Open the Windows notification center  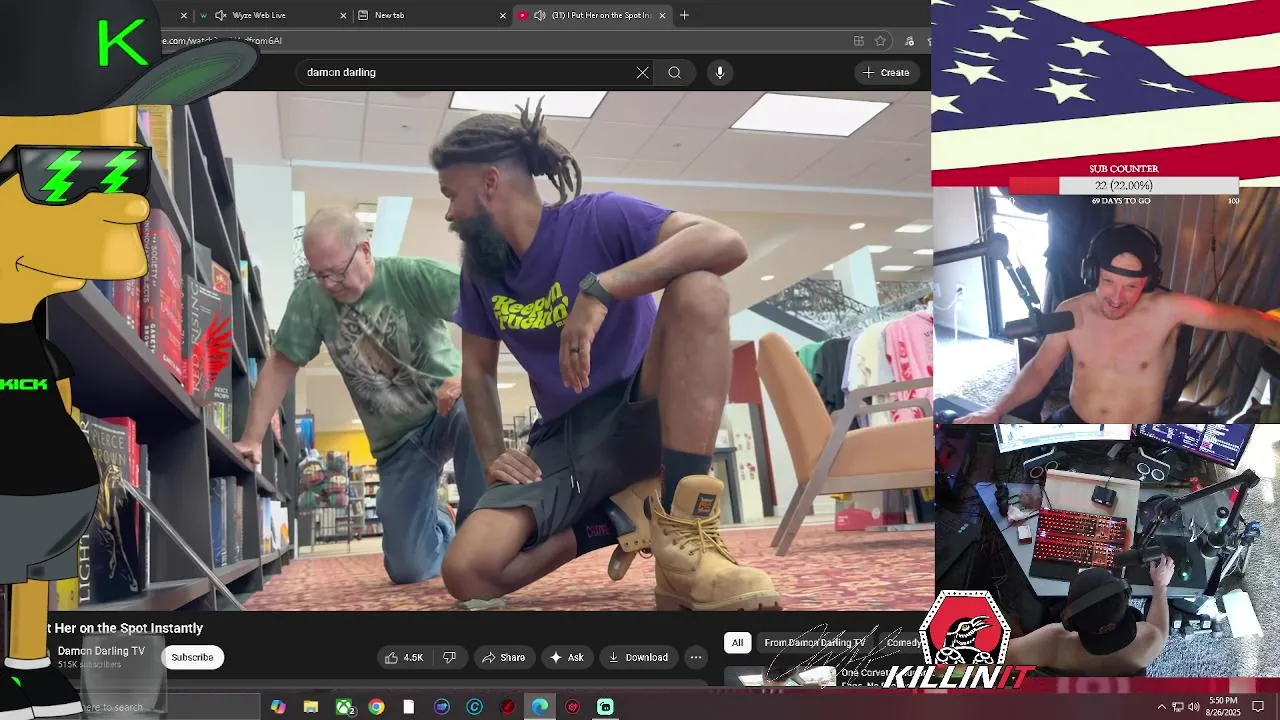1258,707
